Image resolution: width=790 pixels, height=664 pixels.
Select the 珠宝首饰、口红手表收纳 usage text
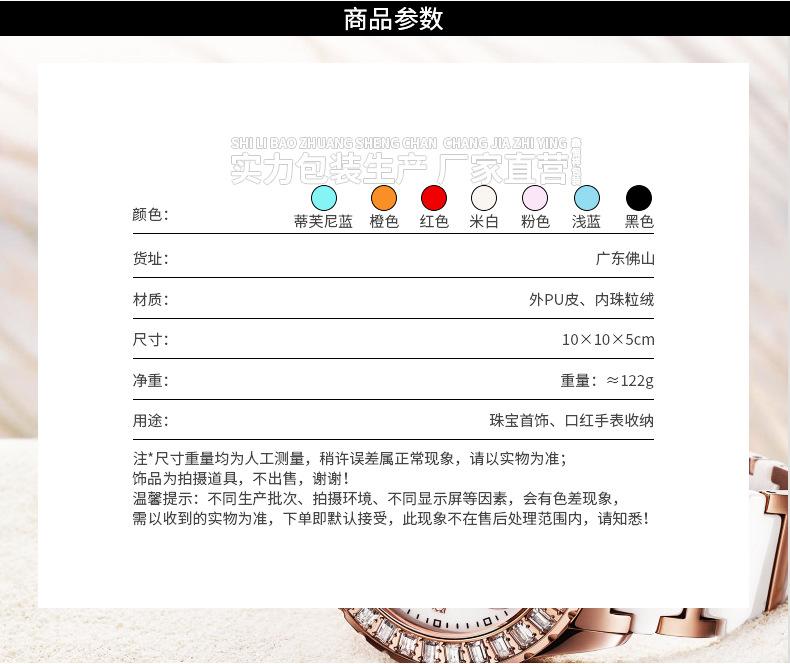571,421
